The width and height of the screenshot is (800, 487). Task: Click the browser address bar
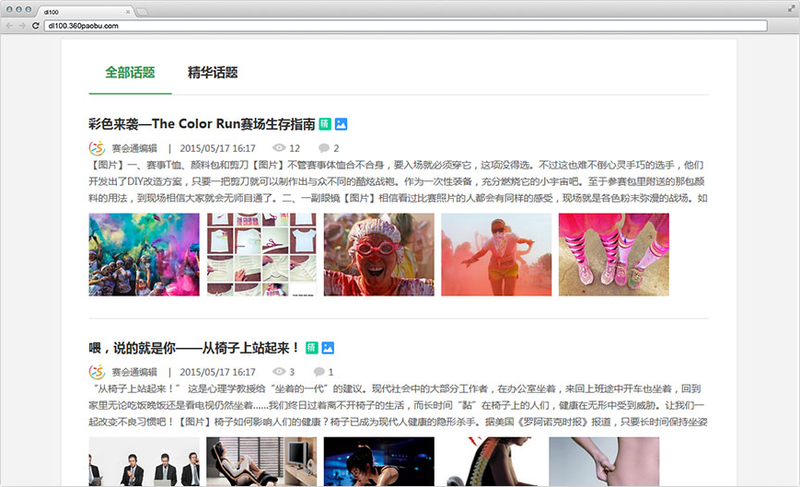[406, 25]
